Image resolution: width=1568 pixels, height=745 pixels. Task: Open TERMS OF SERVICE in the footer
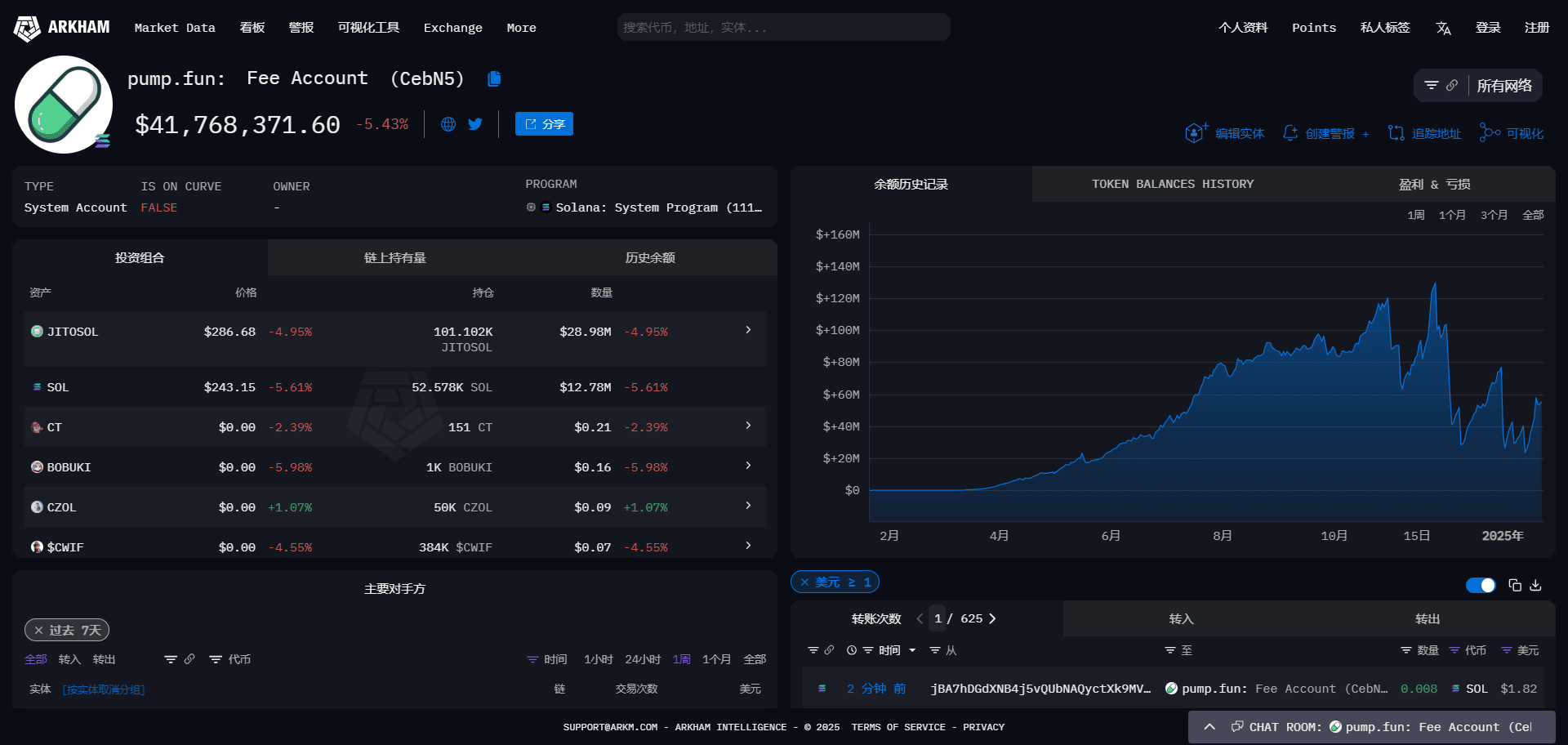pos(898,727)
